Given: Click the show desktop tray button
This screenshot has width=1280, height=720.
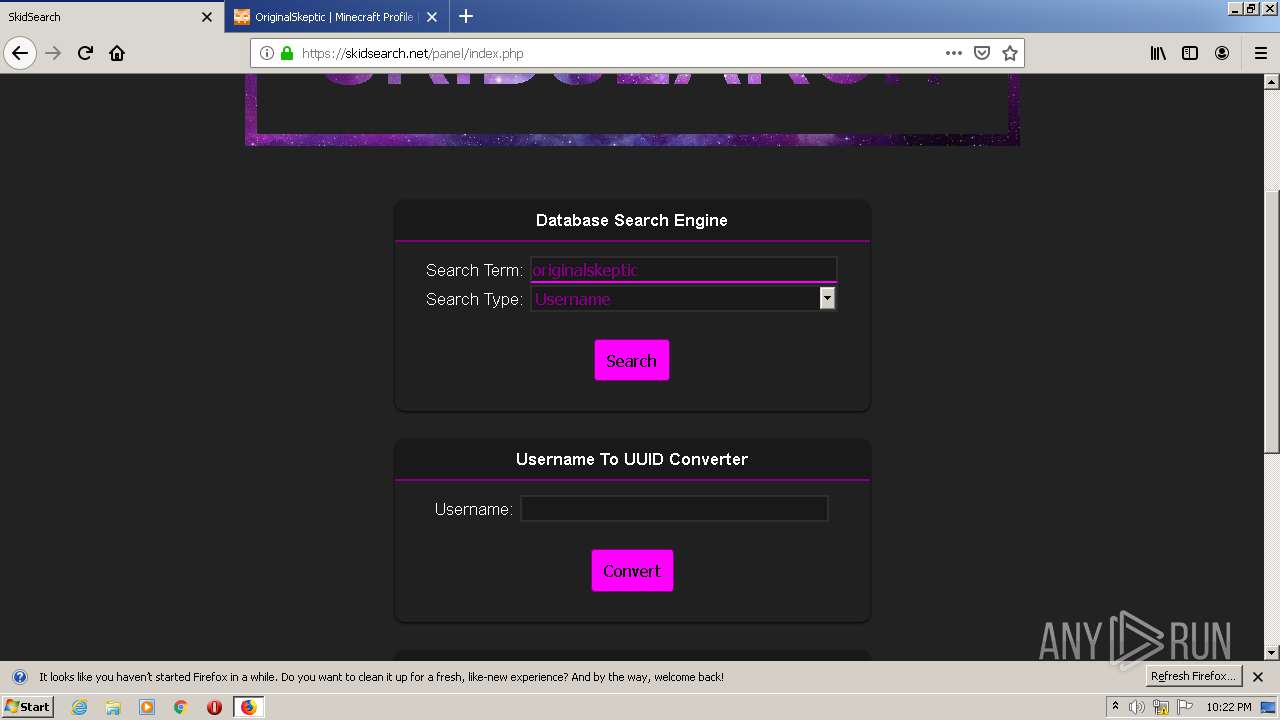Looking at the screenshot, I should click(1269, 707).
